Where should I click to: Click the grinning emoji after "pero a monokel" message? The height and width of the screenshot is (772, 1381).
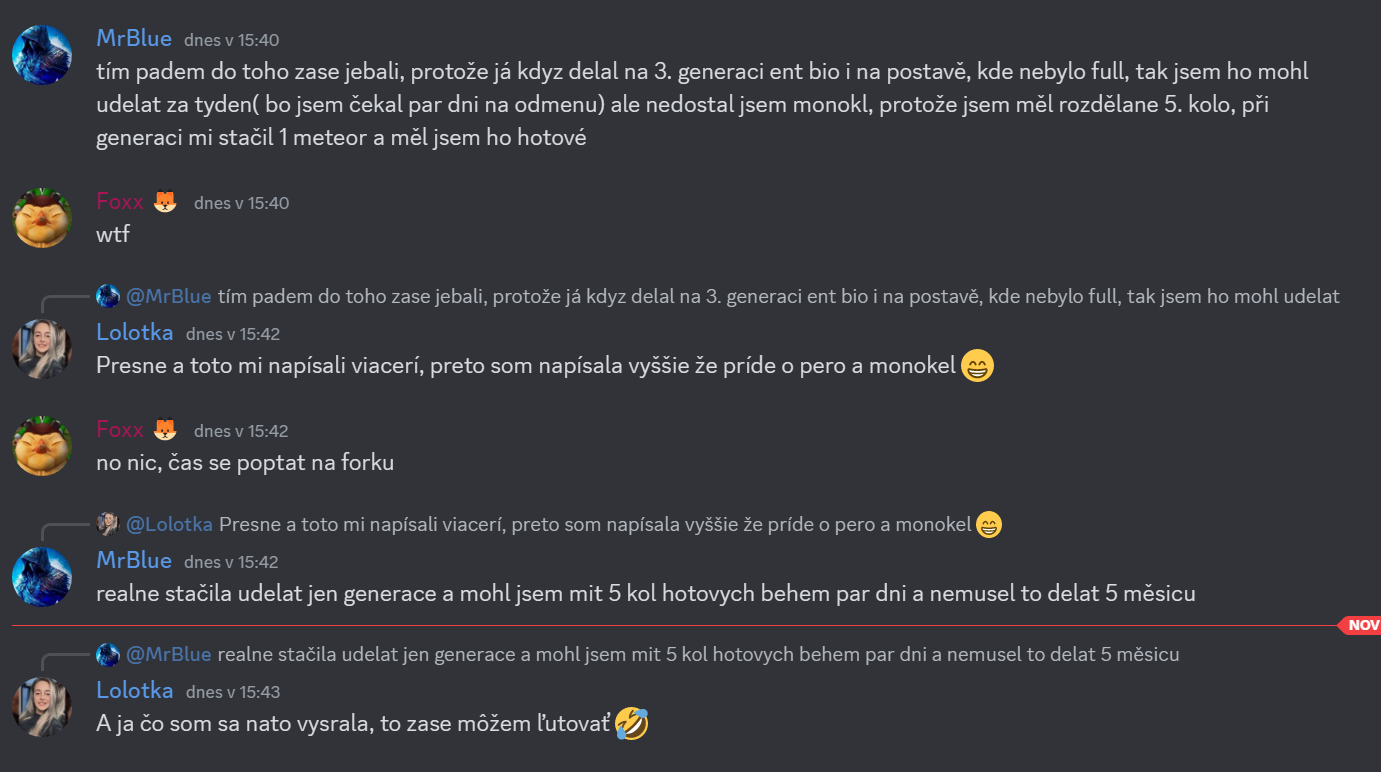(x=977, y=367)
